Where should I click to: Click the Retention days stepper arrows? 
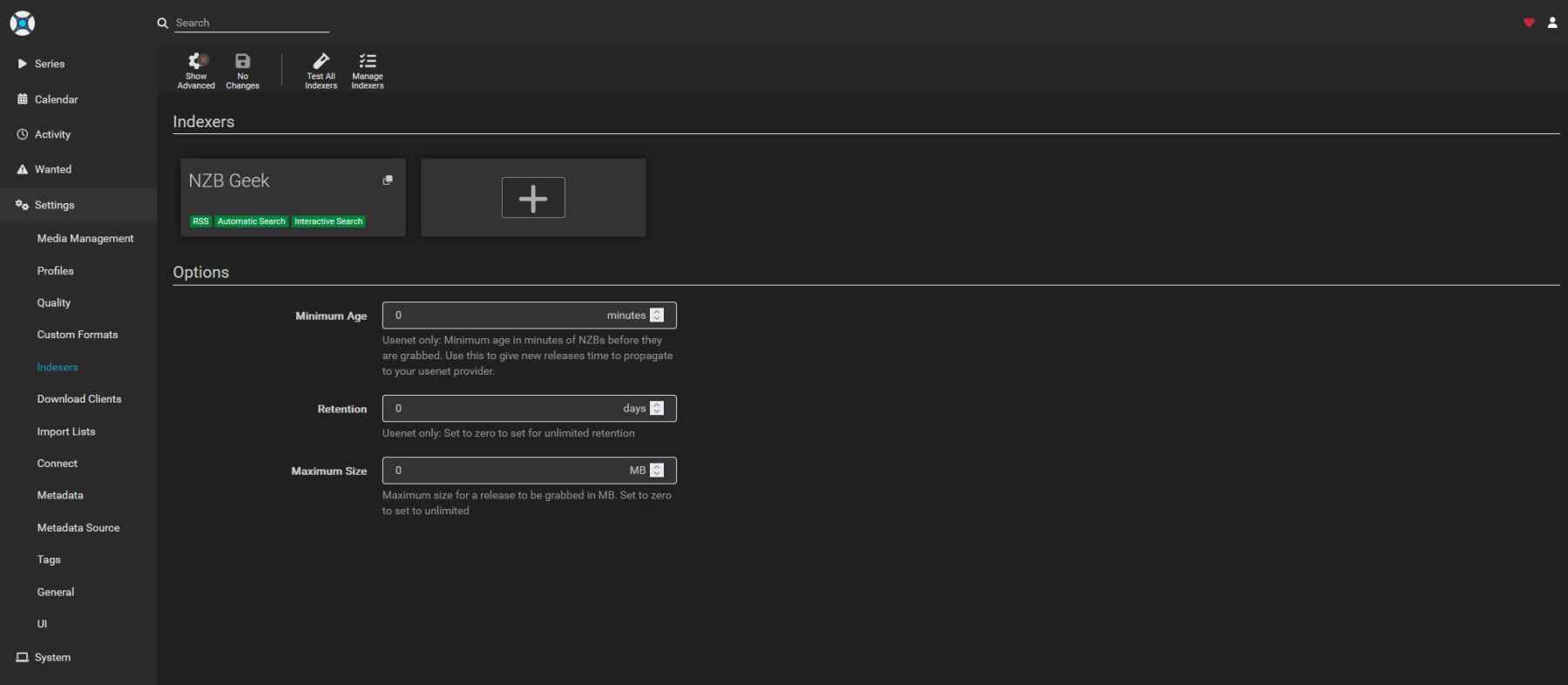click(x=657, y=409)
